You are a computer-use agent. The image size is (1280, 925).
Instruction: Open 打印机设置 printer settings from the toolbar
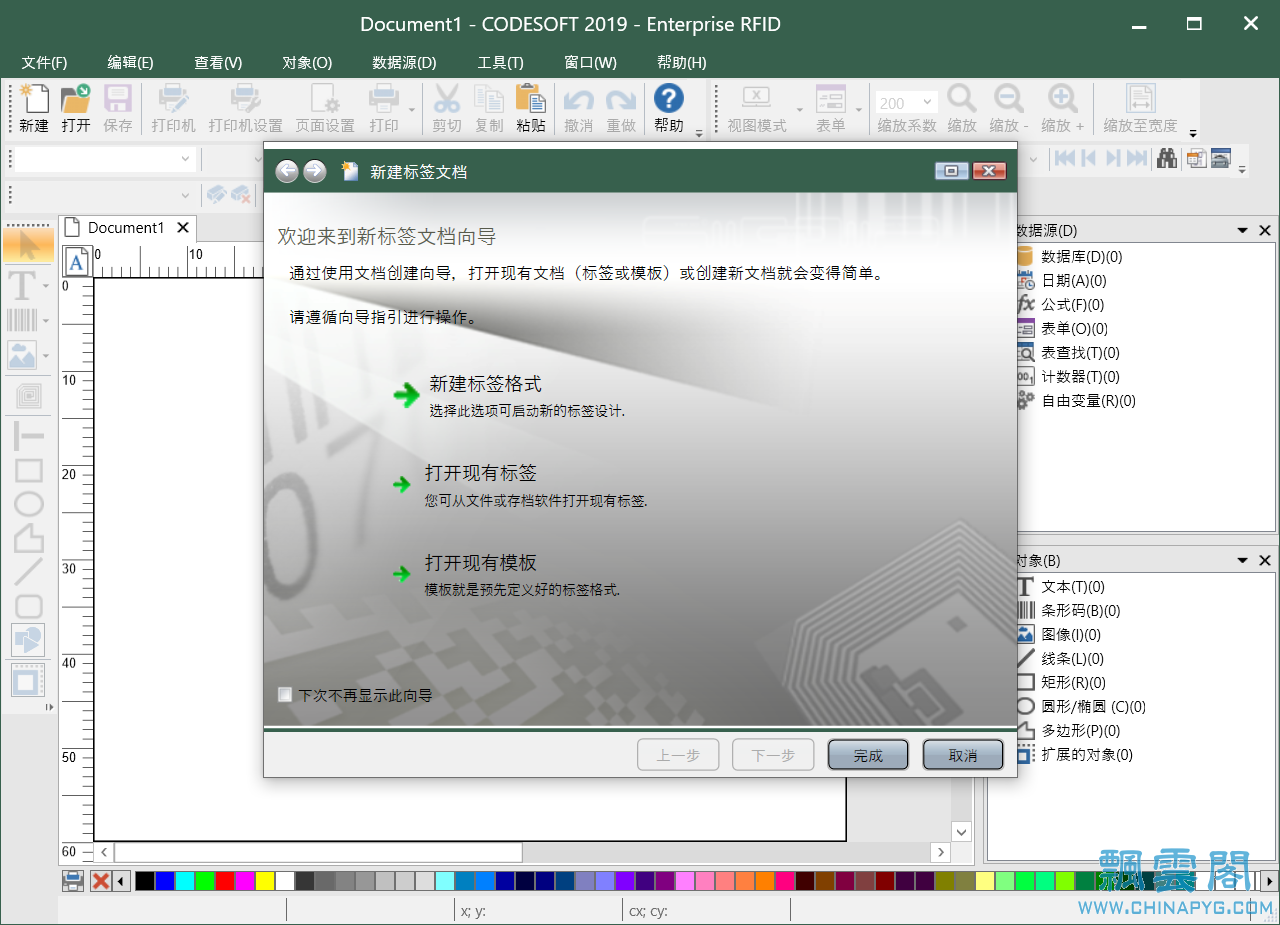tap(245, 109)
